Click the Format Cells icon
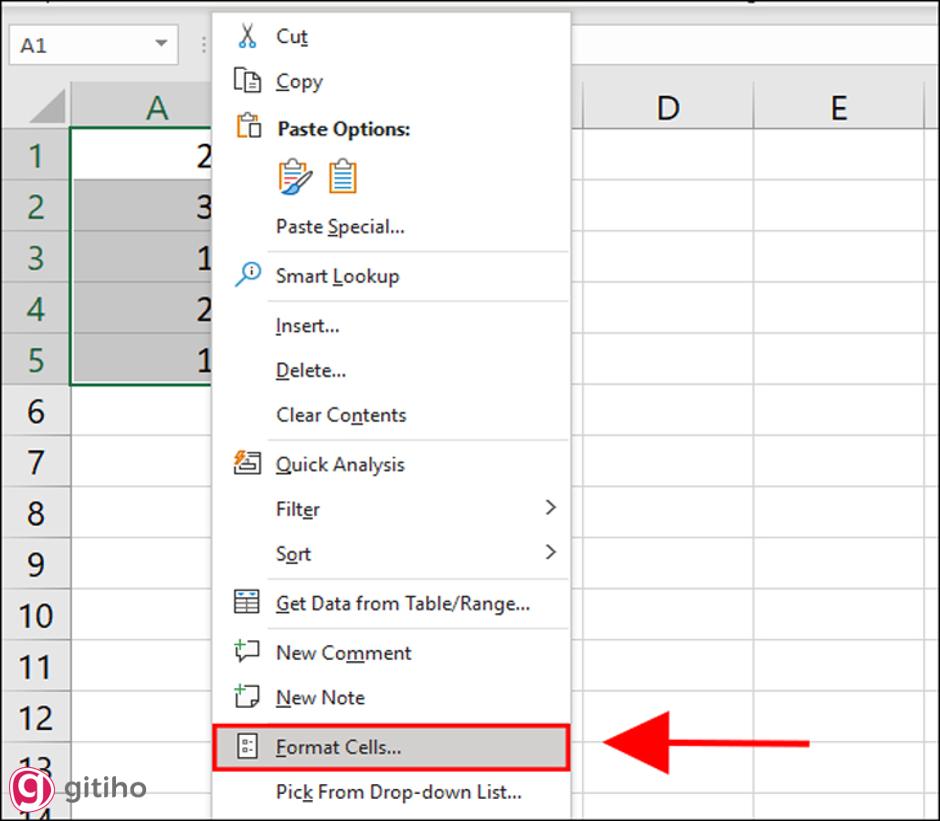 (247, 747)
